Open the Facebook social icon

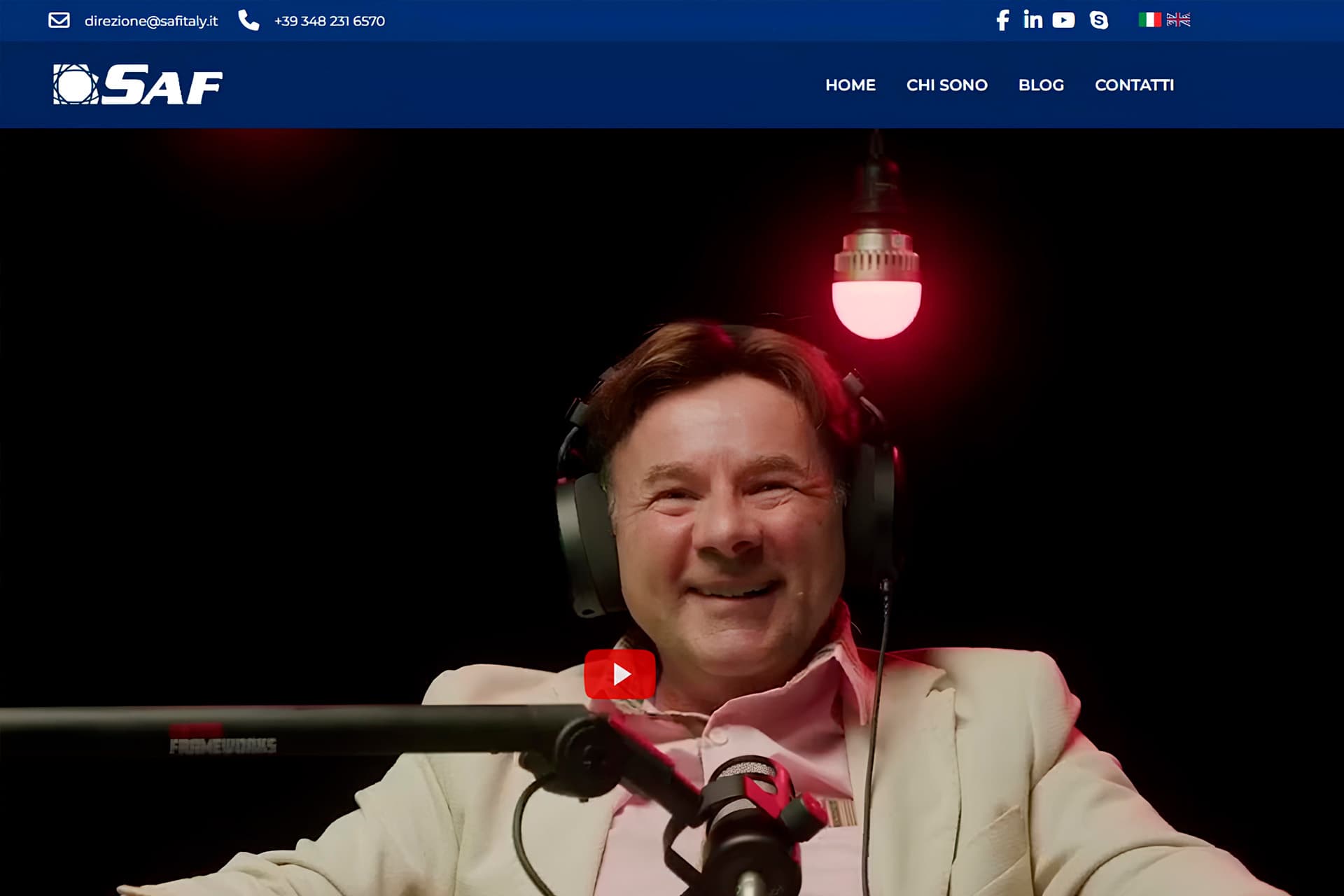pos(1002,20)
